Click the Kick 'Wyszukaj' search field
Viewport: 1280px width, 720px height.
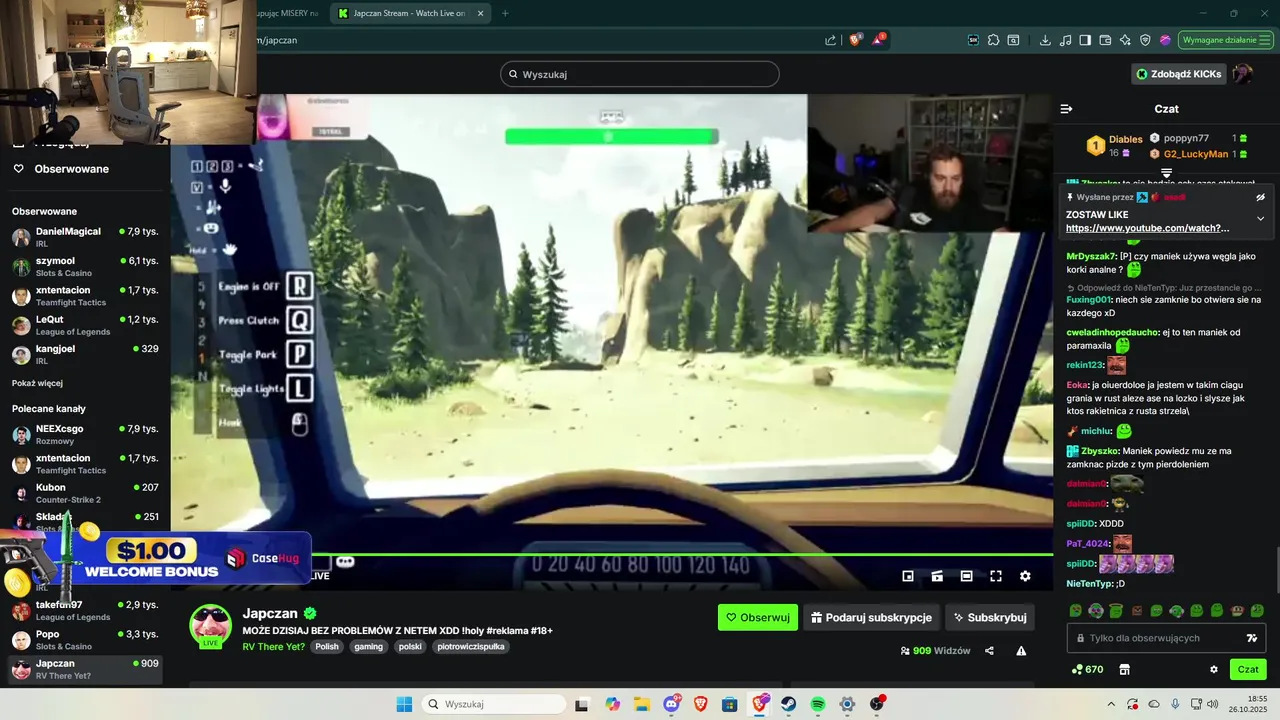[640, 74]
